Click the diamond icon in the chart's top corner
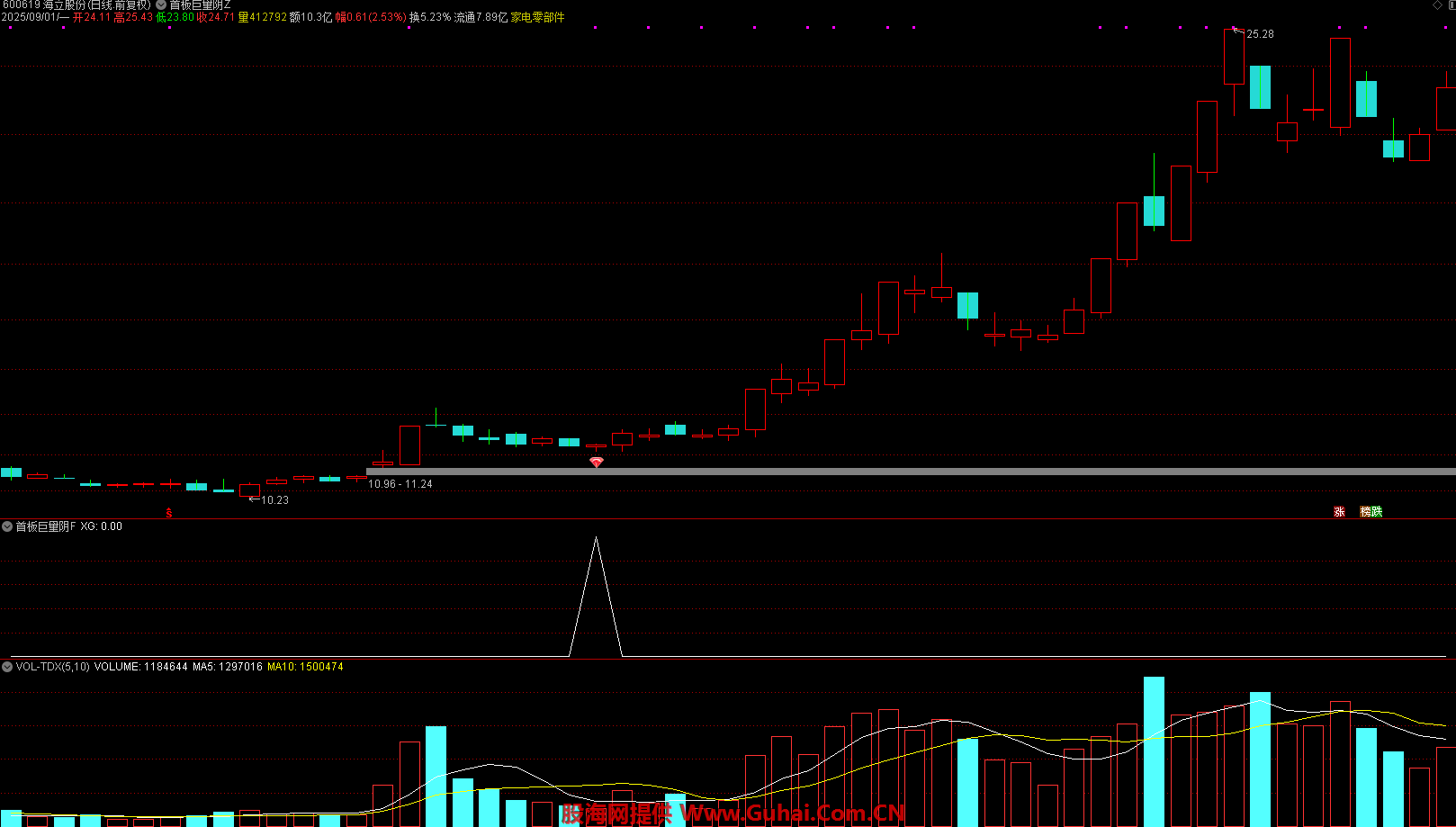This screenshot has width=1456, height=827. click(x=1437, y=5)
